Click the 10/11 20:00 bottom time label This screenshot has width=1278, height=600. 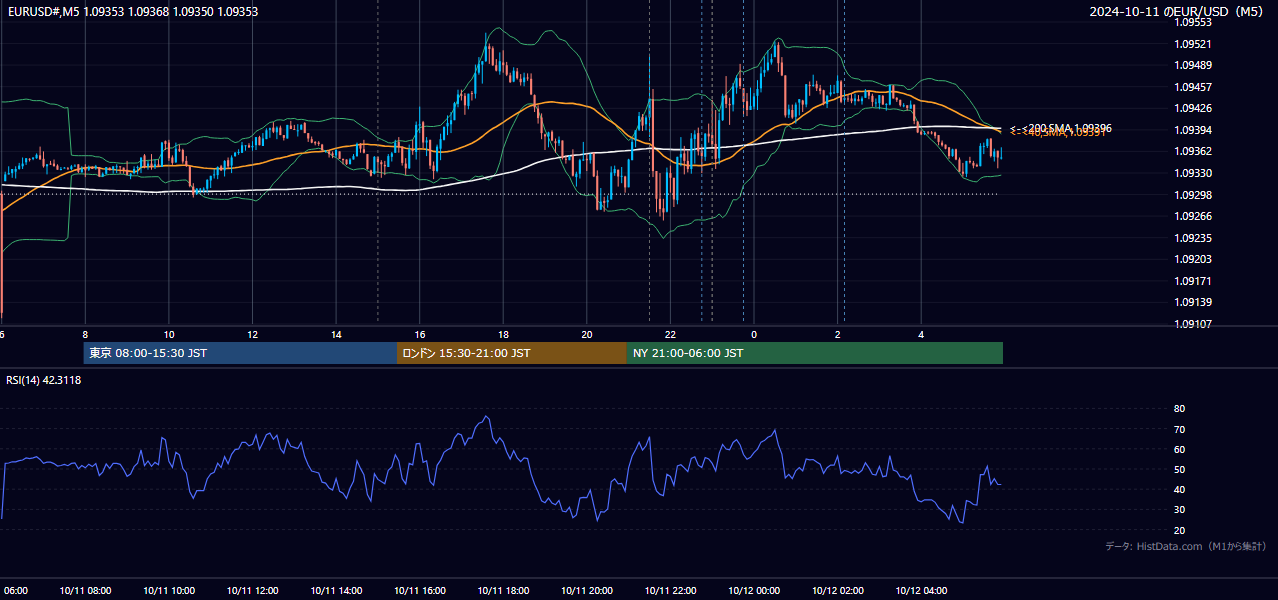point(587,591)
